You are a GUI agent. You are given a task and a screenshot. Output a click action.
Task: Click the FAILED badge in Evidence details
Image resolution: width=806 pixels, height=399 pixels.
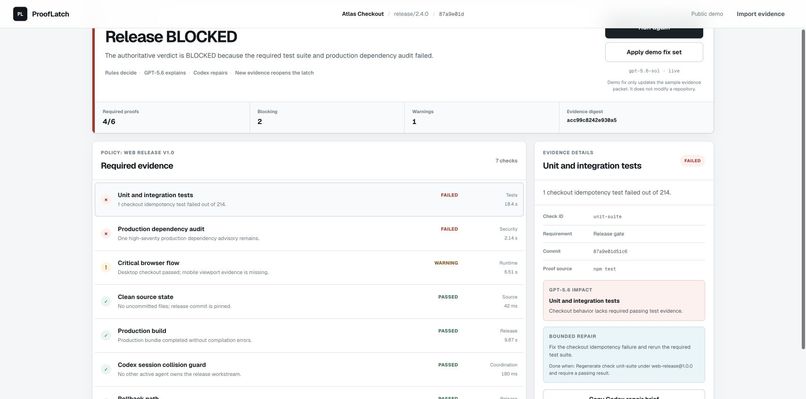(x=692, y=161)
